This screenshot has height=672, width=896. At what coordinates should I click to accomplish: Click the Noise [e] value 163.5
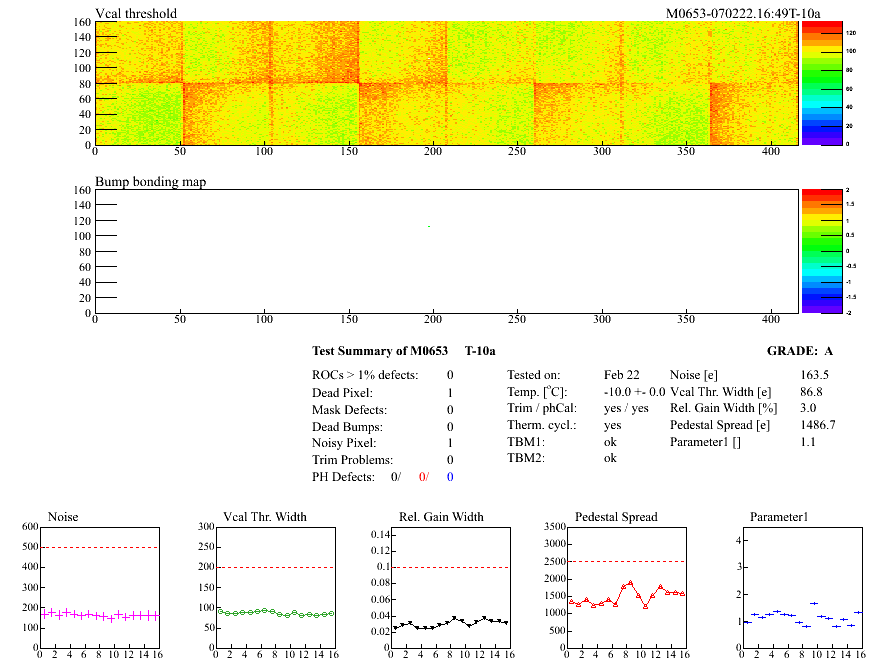pyautogui.click(x=815, y=375)
